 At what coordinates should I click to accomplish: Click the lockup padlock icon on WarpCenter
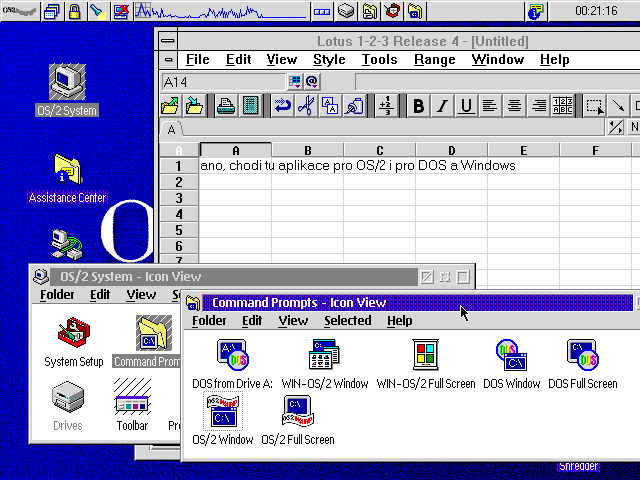pyautogui.click(x=74, y=11)
